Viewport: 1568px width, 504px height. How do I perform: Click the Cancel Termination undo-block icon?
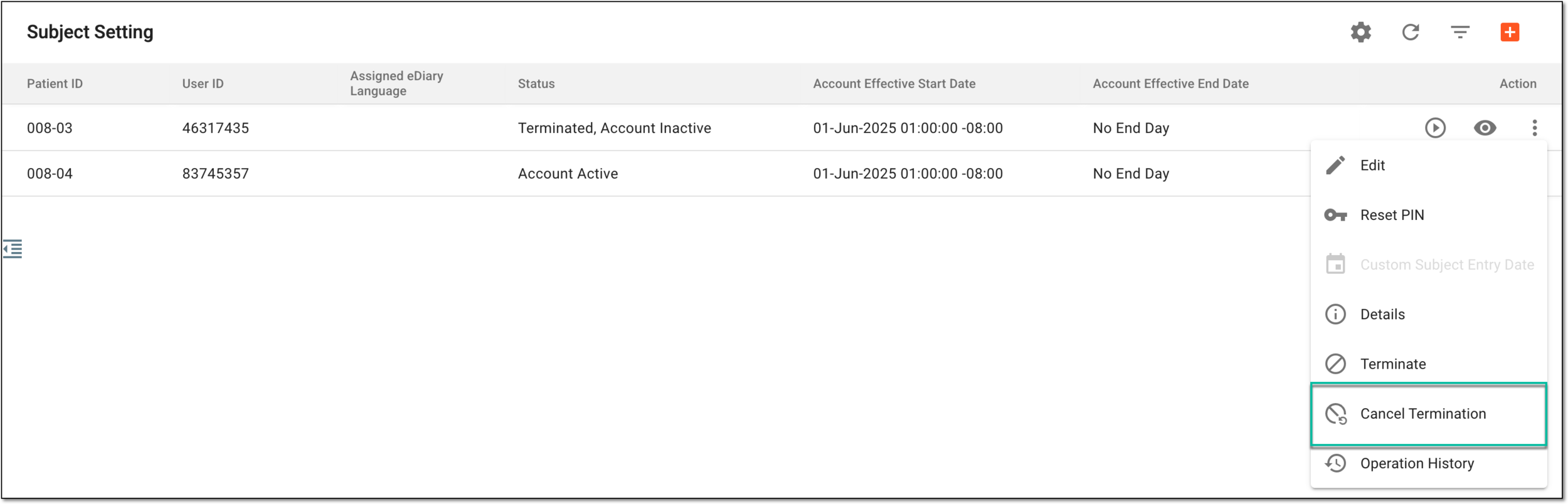point(1335,414)
